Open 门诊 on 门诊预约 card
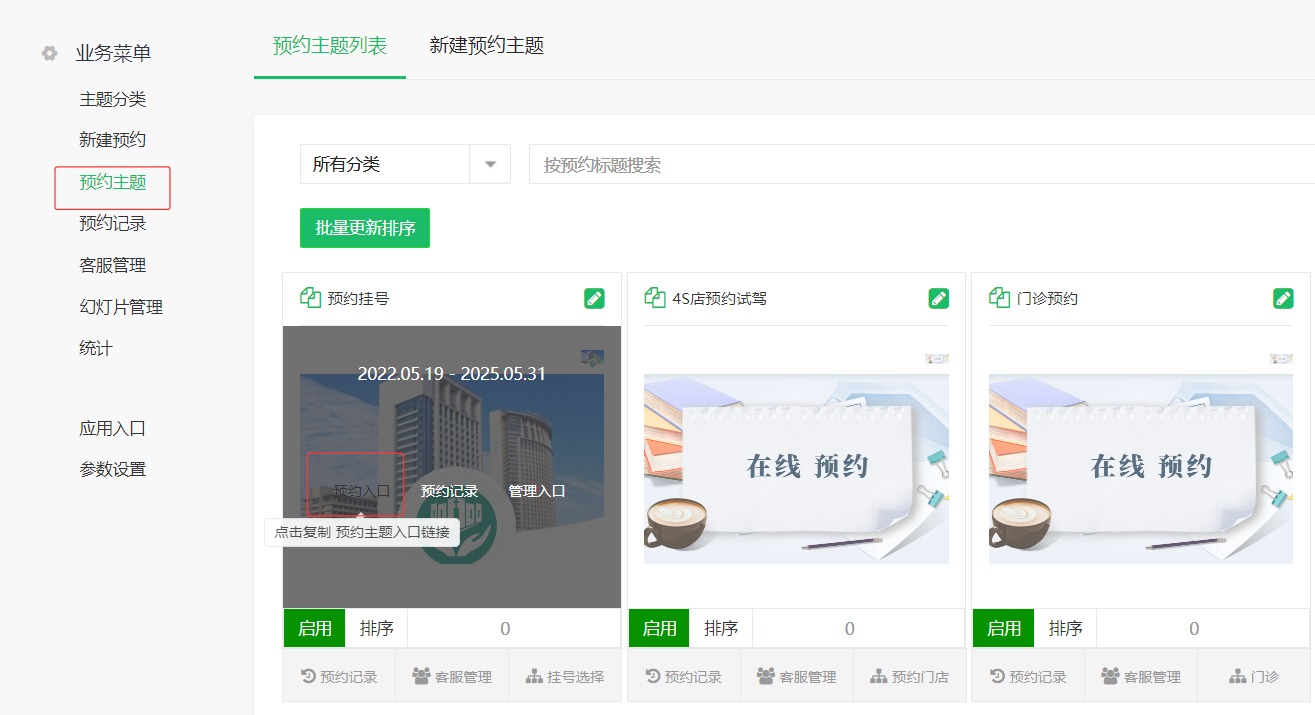 coord(1254,677)
